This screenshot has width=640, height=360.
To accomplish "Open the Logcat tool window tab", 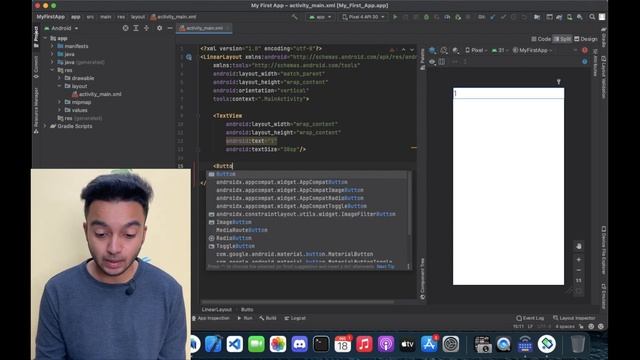I will [x=295, y=318].
